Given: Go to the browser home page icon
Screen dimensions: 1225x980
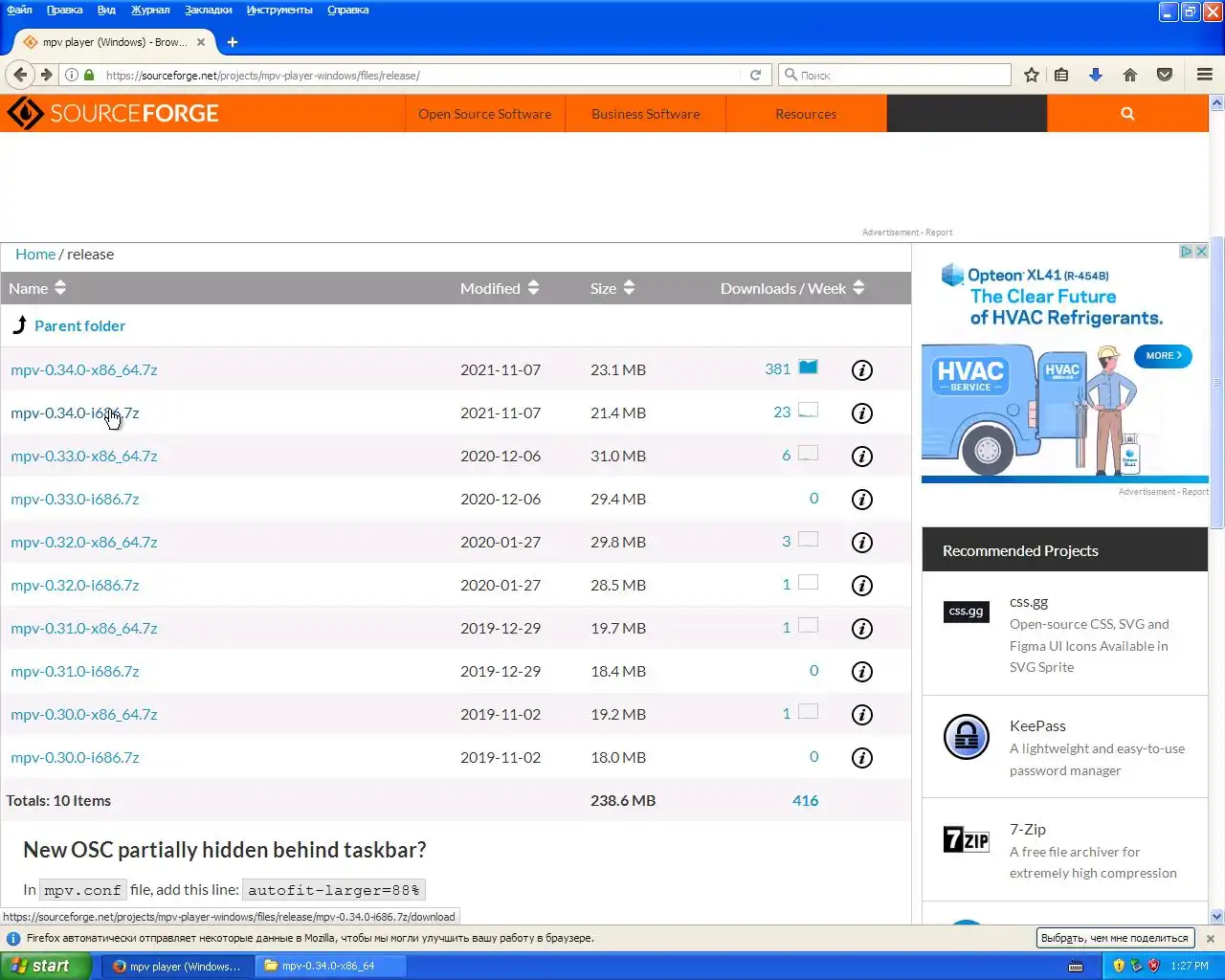Looking at the screenshot, I should pos(1130,75).
